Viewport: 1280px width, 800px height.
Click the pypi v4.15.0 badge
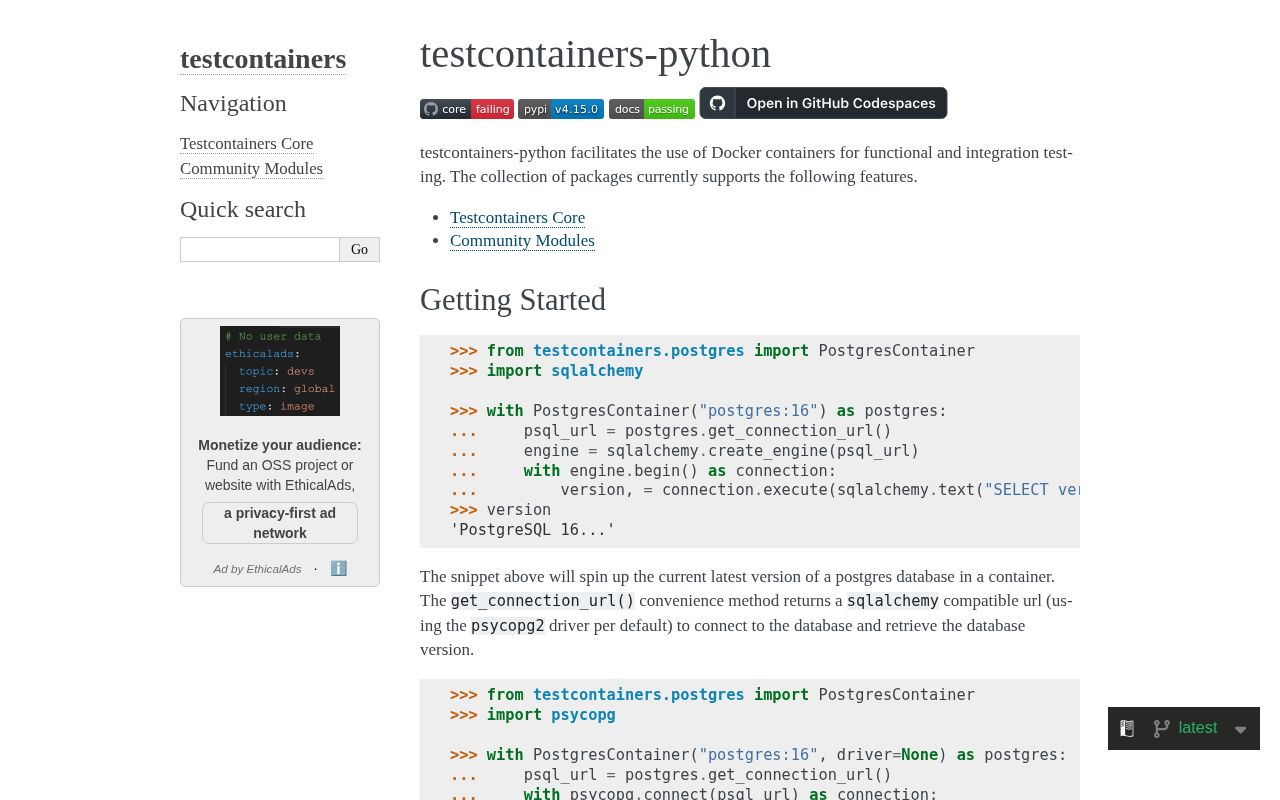[x=561, y=109]
